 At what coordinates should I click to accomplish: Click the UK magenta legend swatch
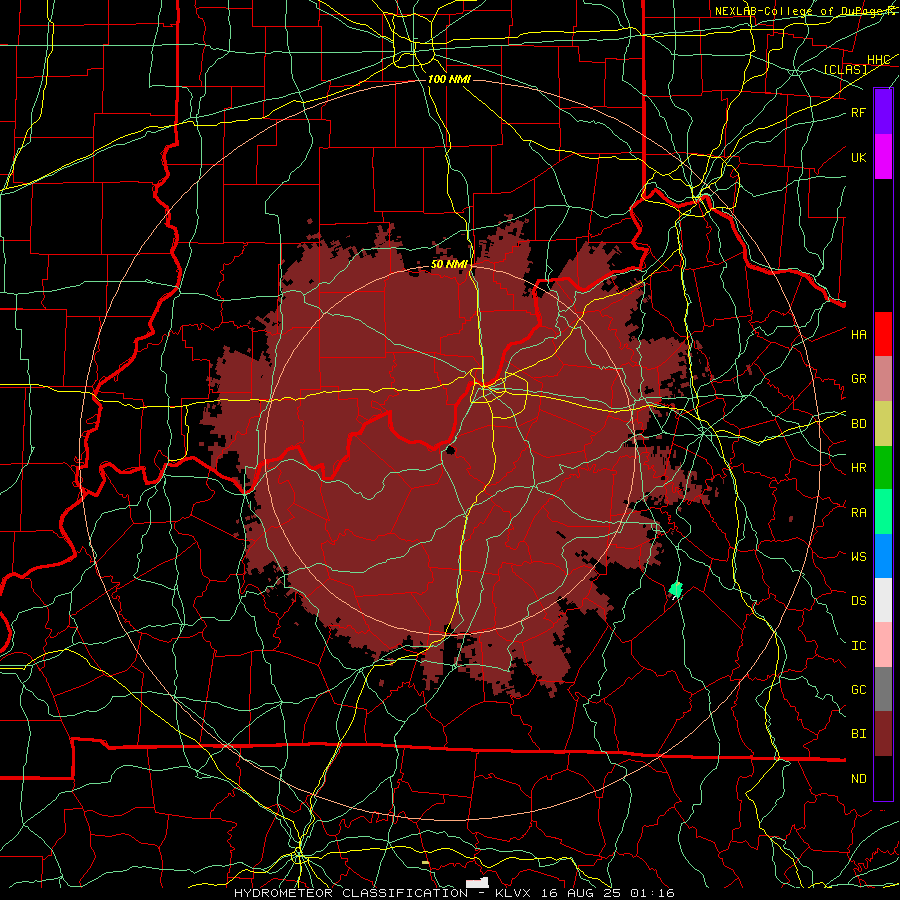[883, 157]
